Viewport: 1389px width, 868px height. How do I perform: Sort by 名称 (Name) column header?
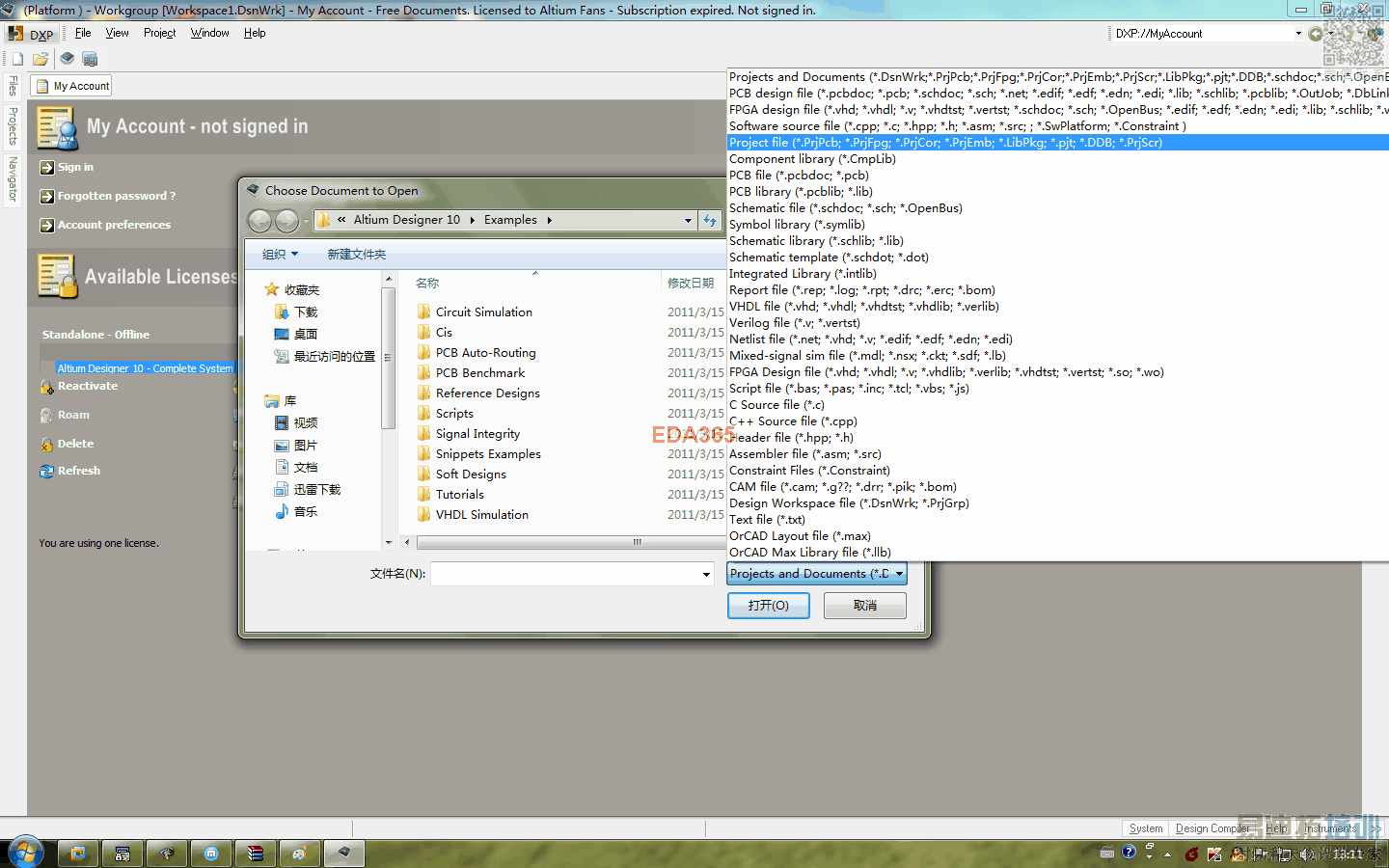click(x=427, y=284)
